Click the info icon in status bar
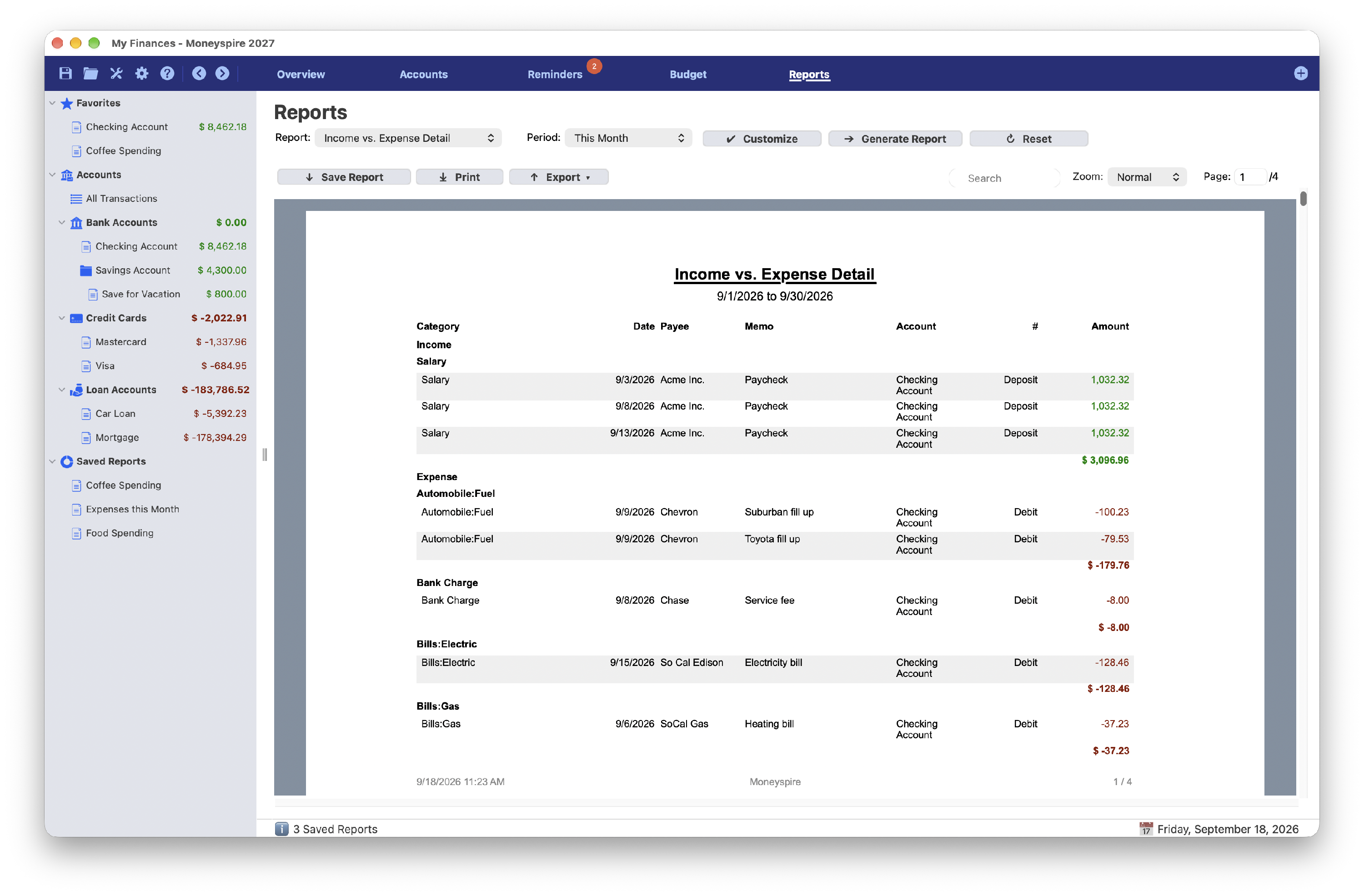The width and height of the screenshot is (1364, 896). point(281,828)
